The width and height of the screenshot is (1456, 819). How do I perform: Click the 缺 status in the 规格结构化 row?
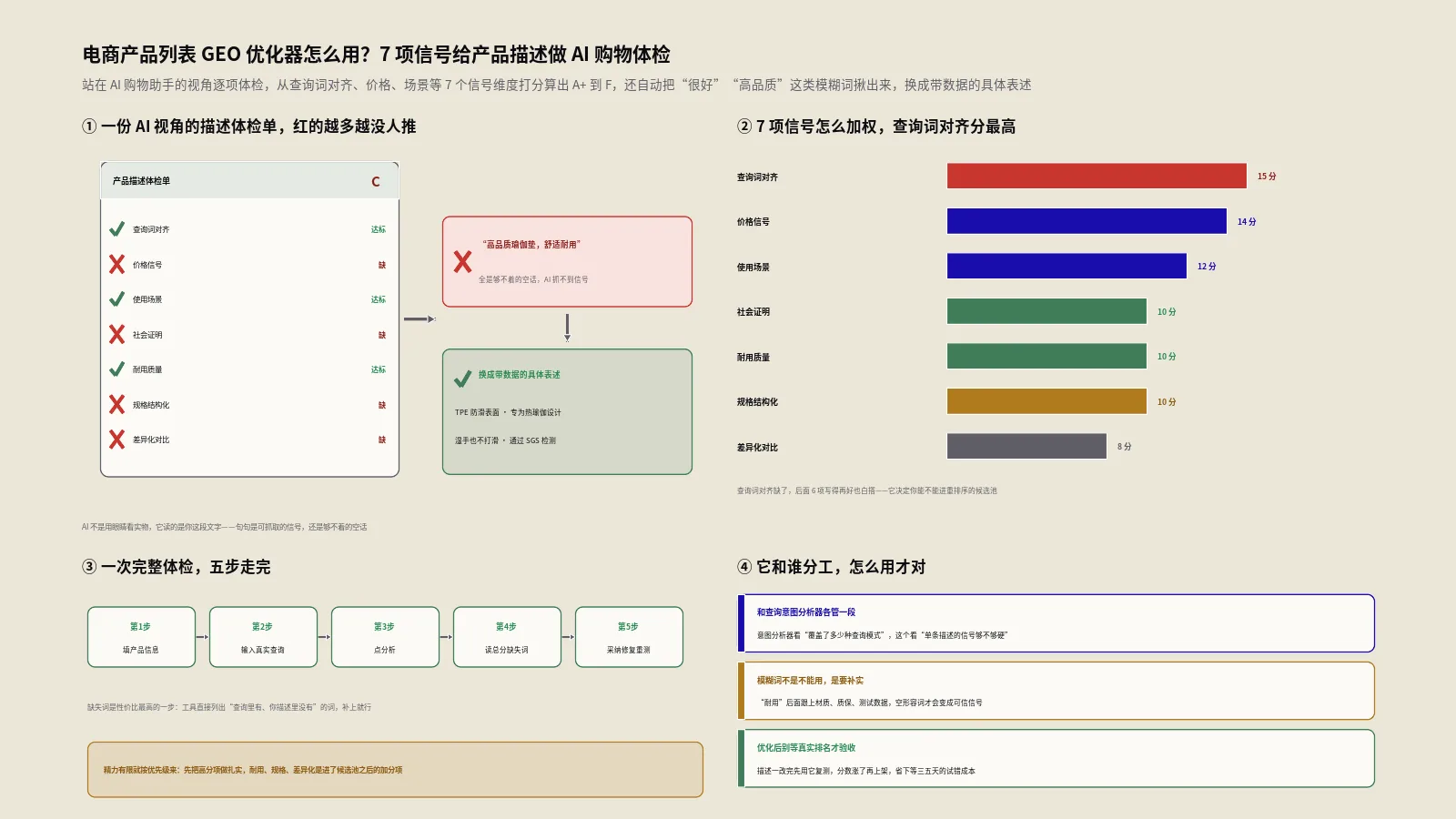coord(382,405)
